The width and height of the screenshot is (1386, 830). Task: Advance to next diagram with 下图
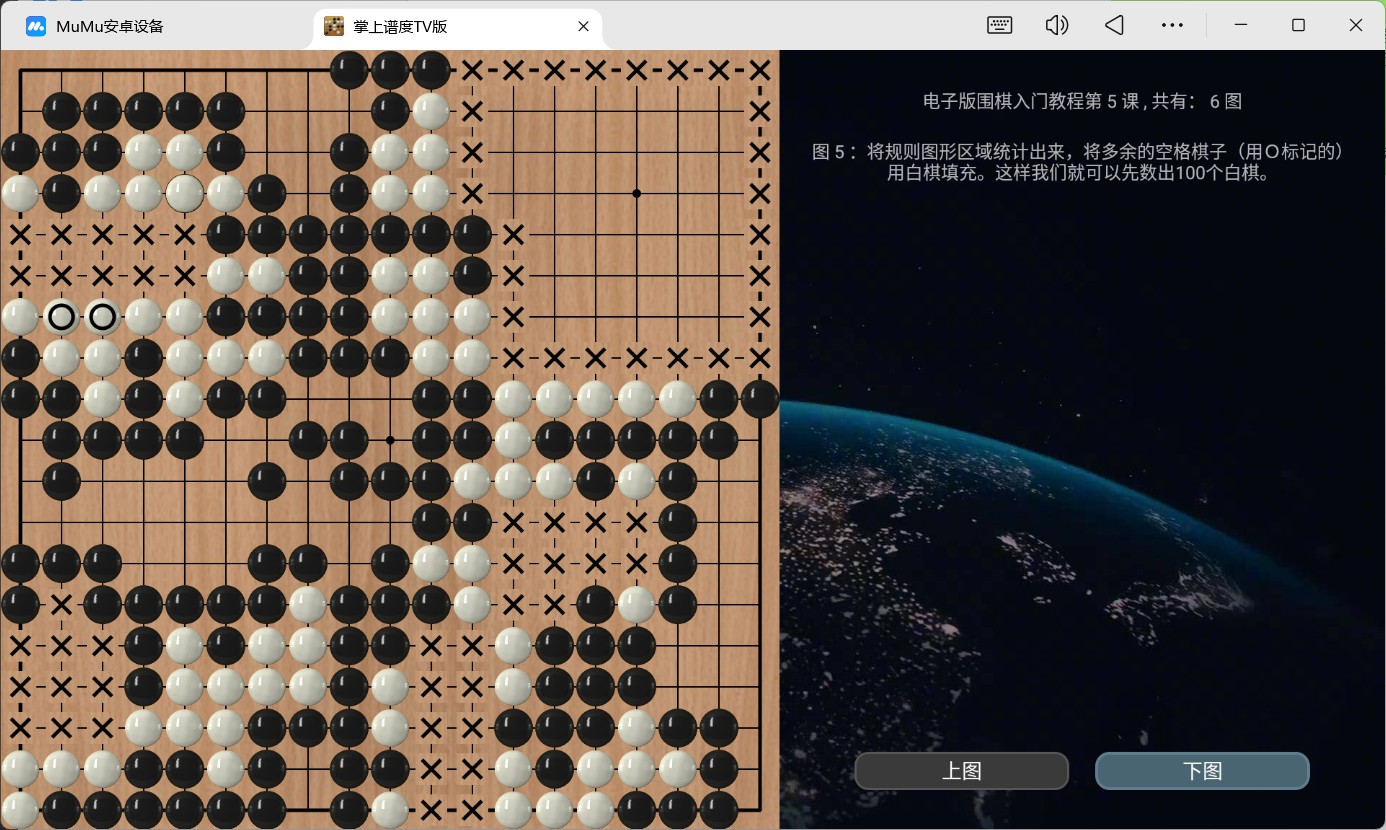click(1202, 771)
